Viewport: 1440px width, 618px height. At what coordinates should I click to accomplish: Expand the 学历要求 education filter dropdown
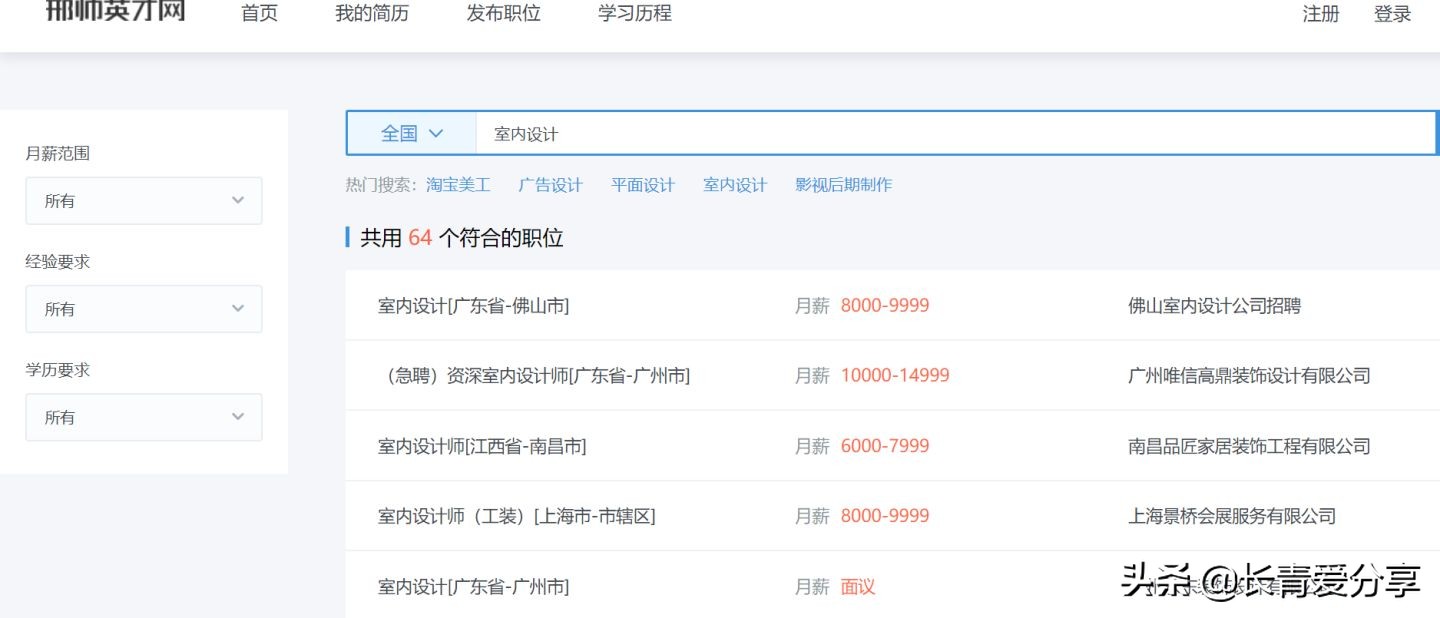143,417
